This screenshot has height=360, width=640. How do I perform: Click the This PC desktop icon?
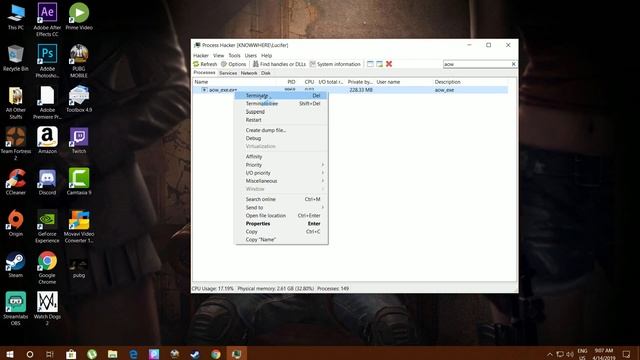point(16,17)
